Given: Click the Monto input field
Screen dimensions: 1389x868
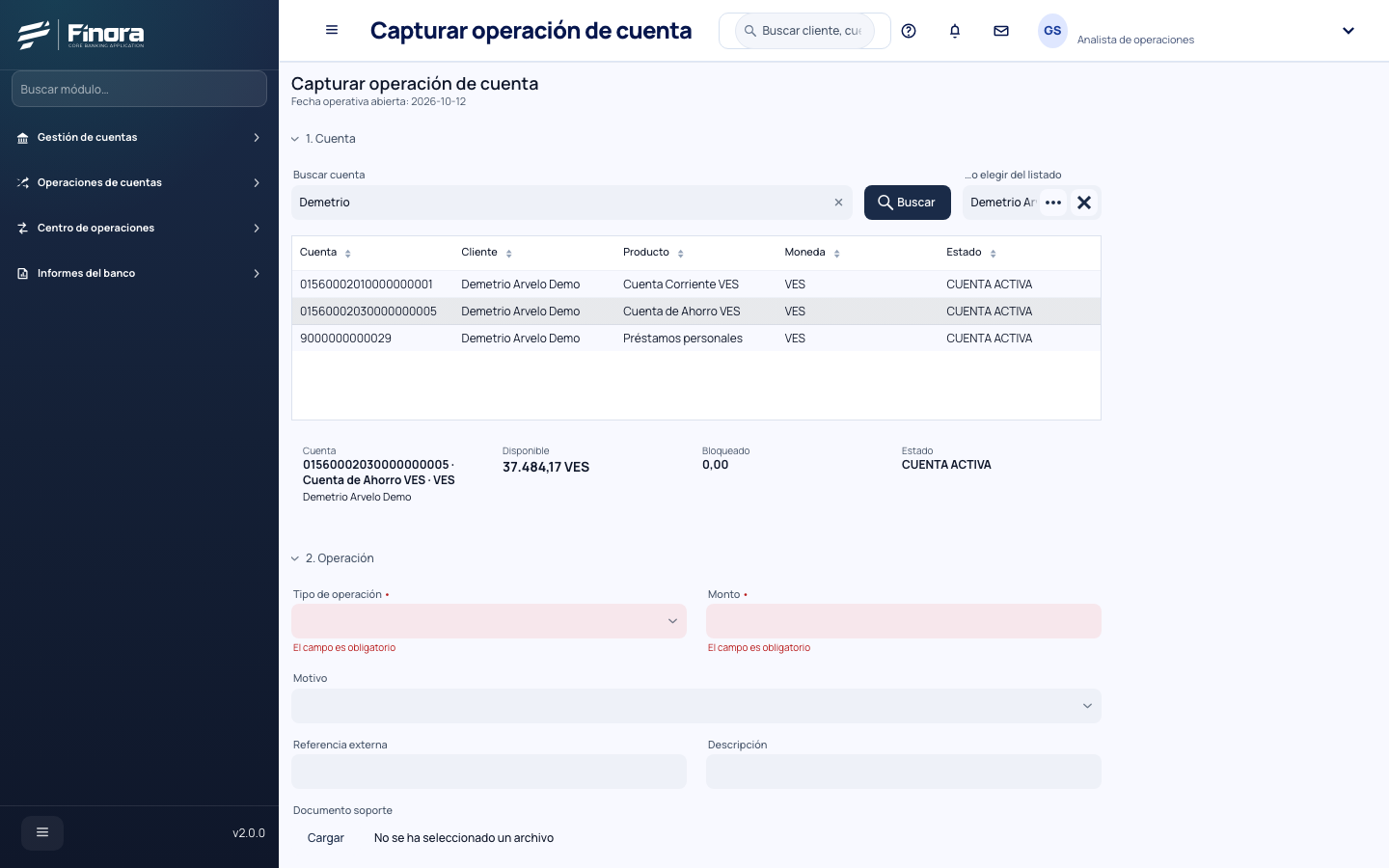Looking at the screenshot, I should 904,621.
